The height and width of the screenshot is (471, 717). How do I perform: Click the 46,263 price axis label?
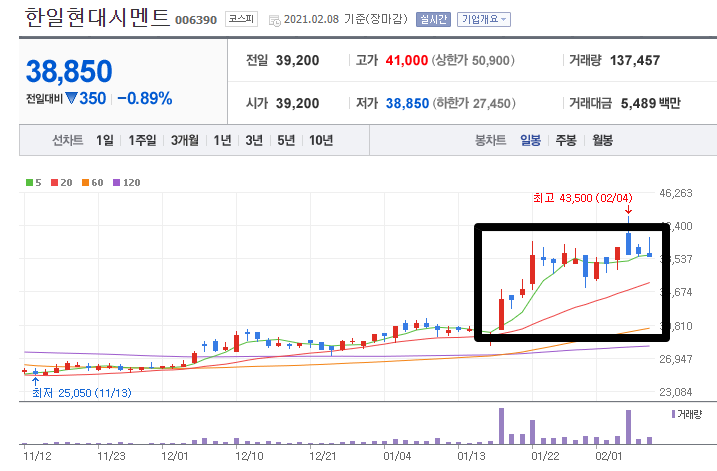tap(676, 193)
